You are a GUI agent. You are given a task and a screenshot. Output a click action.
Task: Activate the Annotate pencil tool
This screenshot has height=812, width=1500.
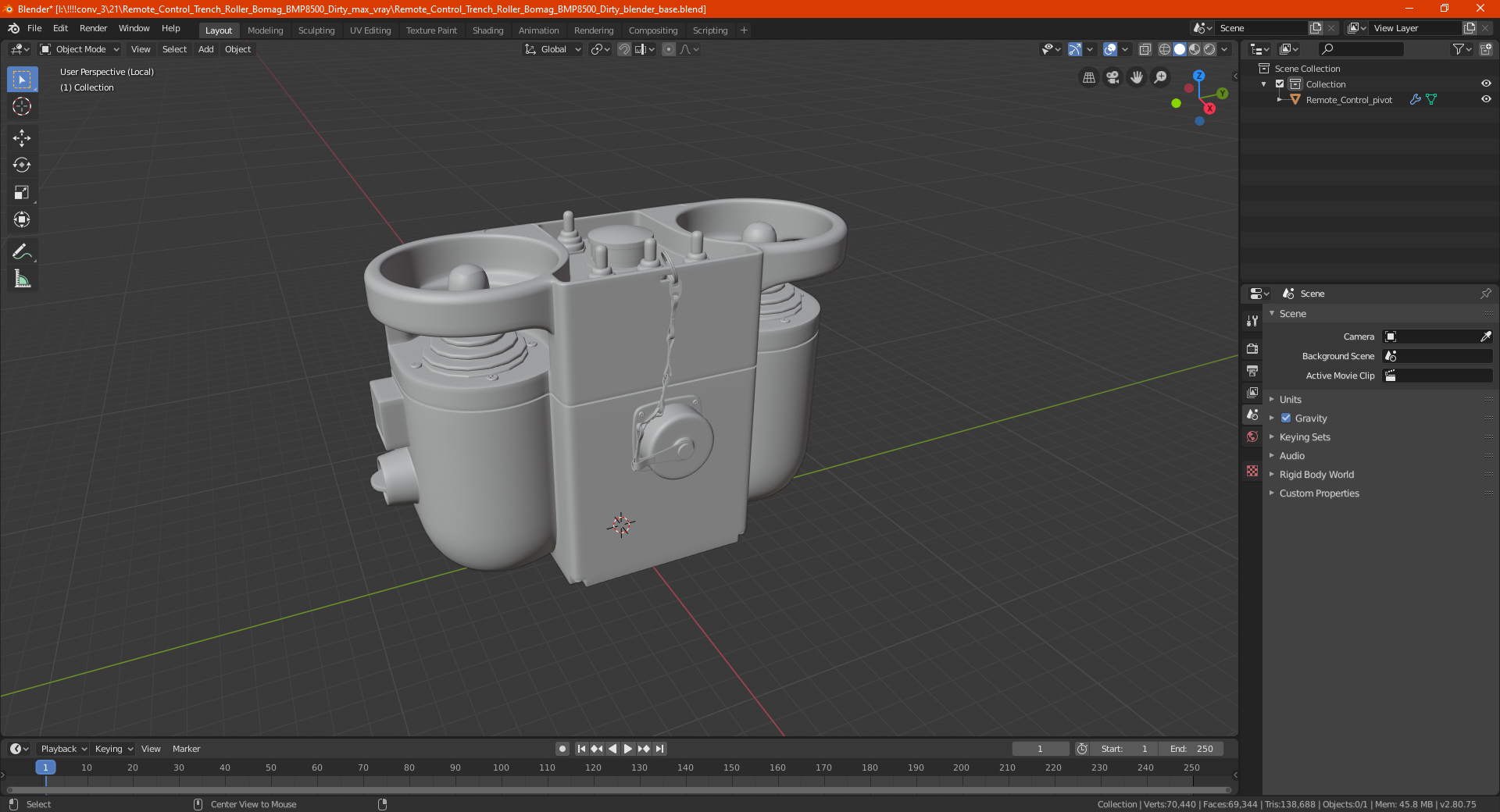[22, 251]
